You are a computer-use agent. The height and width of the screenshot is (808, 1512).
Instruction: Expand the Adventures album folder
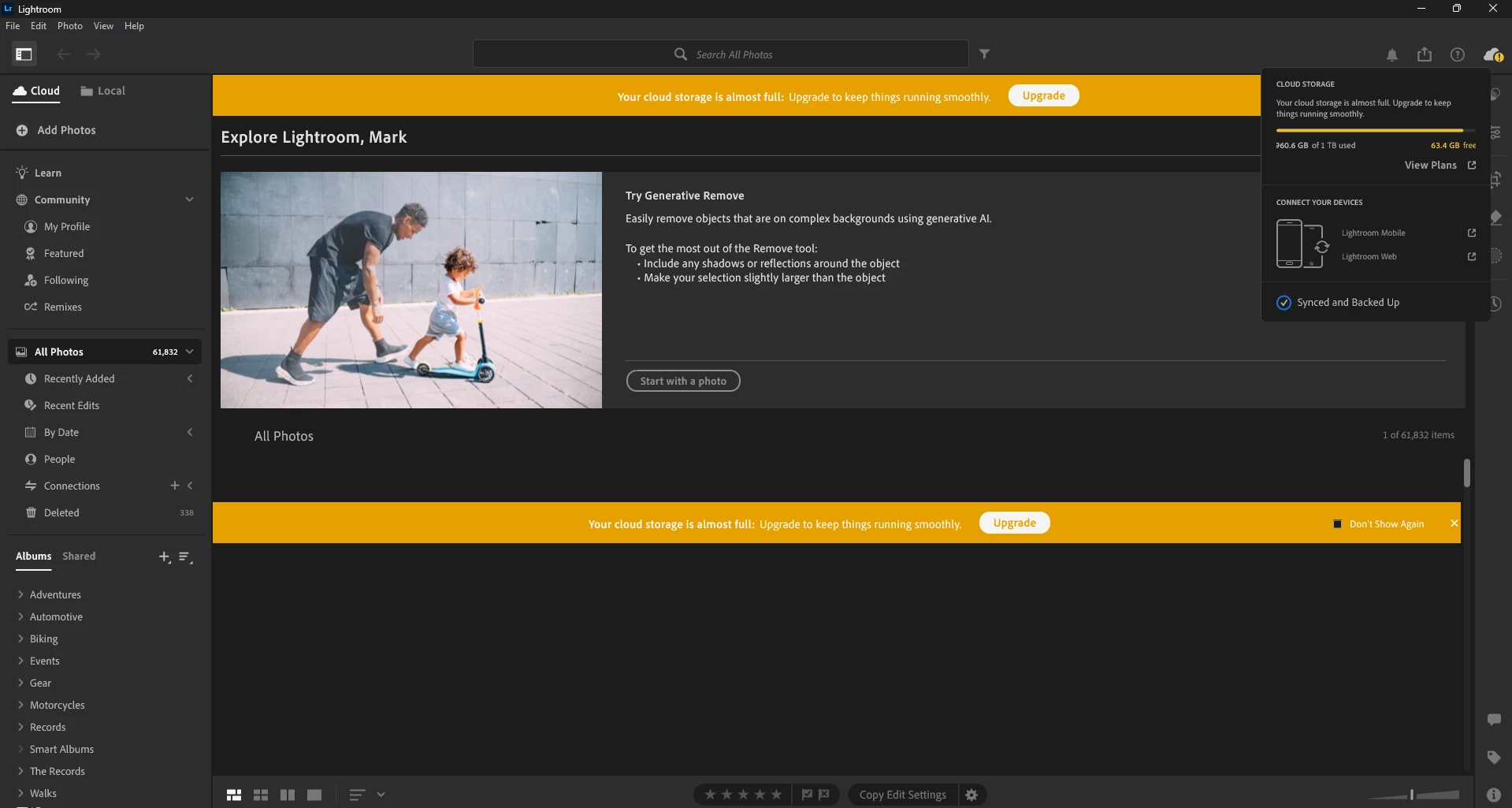coord(20,594)
